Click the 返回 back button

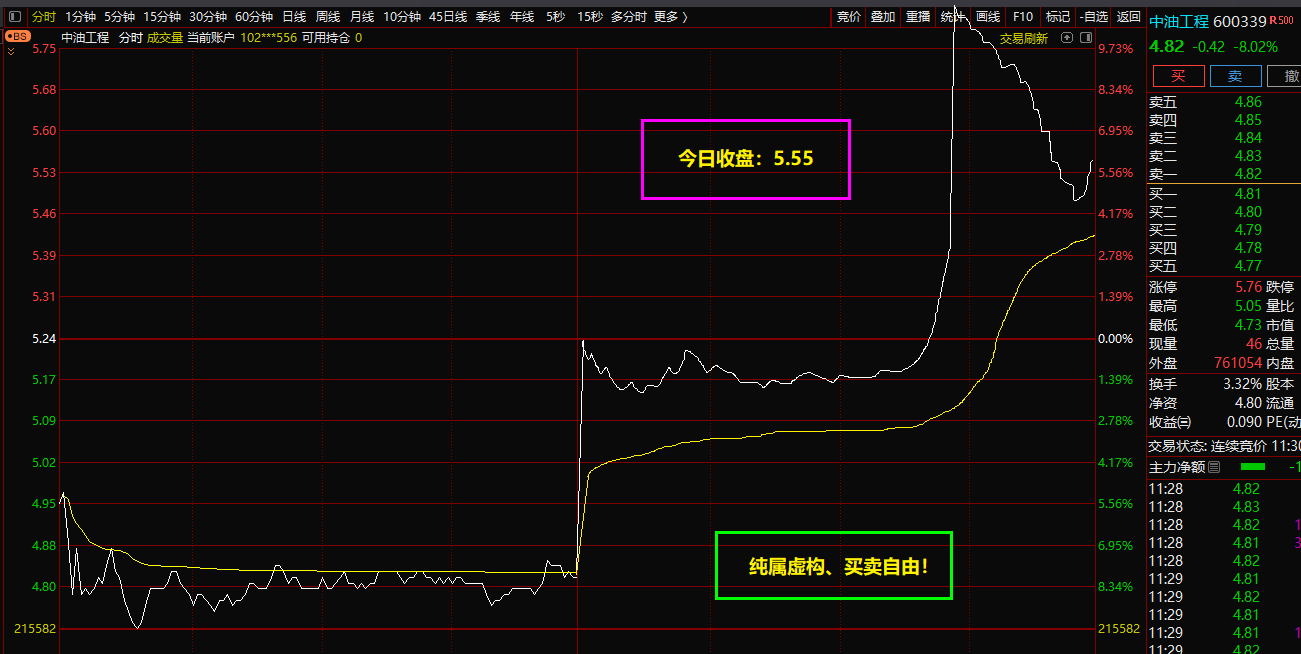click(x=1128, y=17)
